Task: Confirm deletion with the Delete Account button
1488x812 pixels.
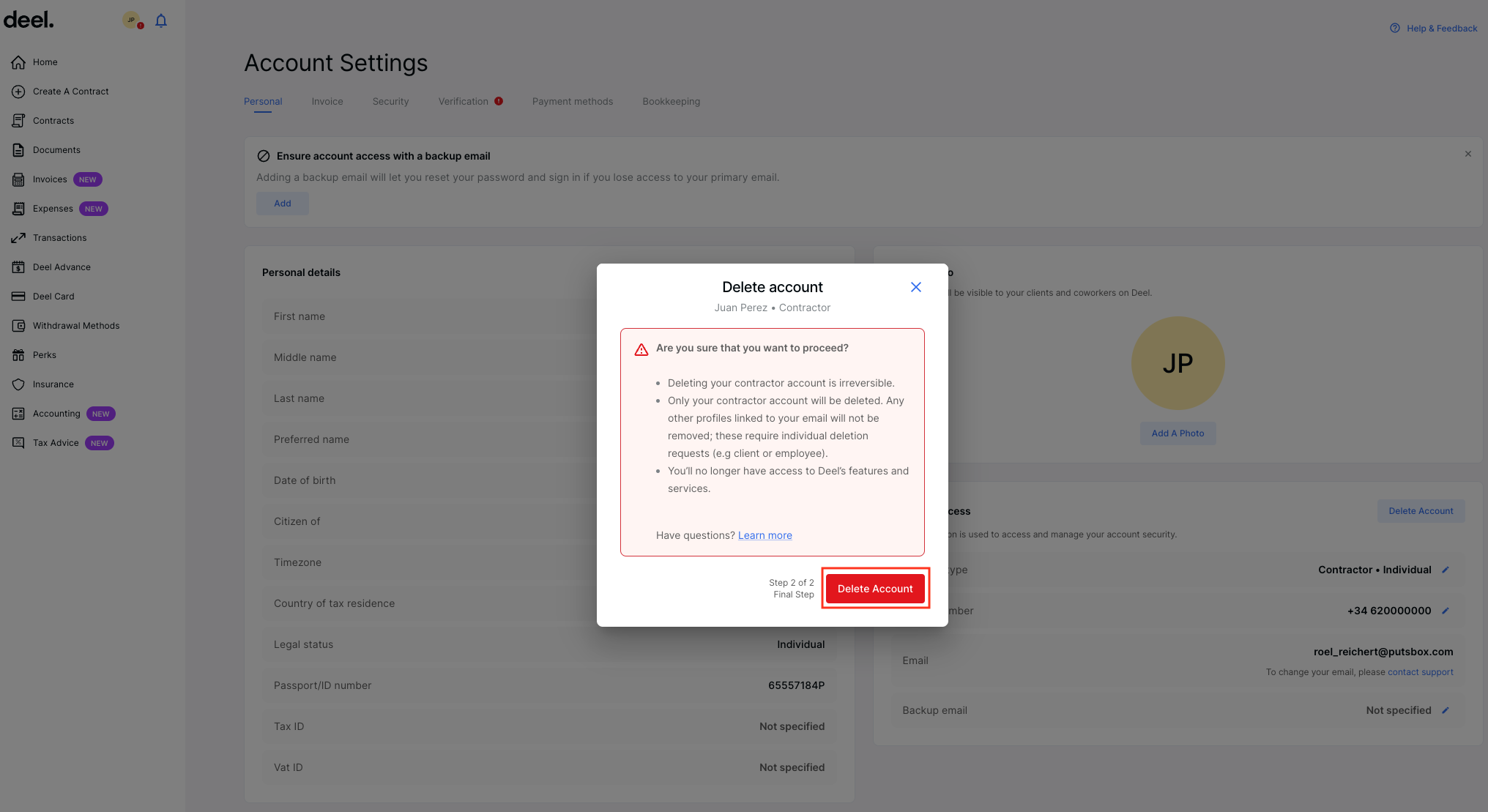Action: pos(875,588)
